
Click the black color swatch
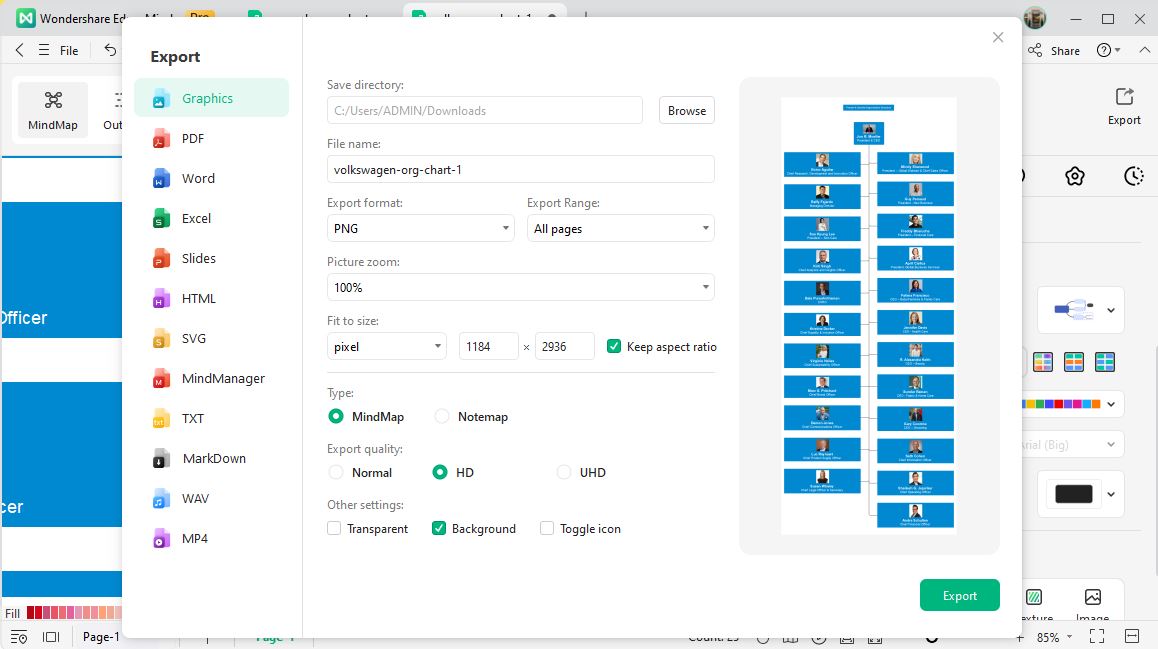(x=1074, y=494)
